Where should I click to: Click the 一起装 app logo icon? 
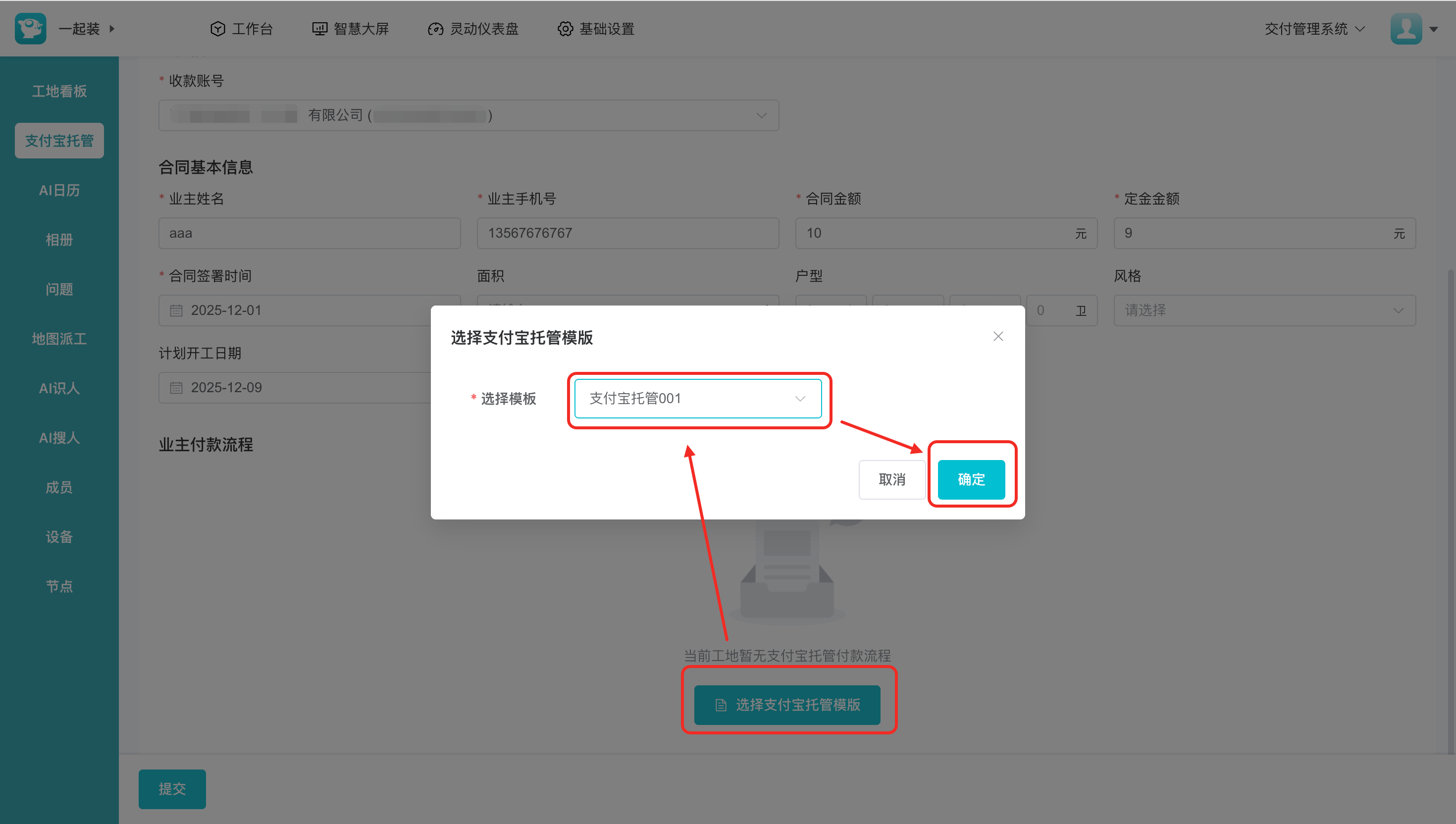(31, 28)
